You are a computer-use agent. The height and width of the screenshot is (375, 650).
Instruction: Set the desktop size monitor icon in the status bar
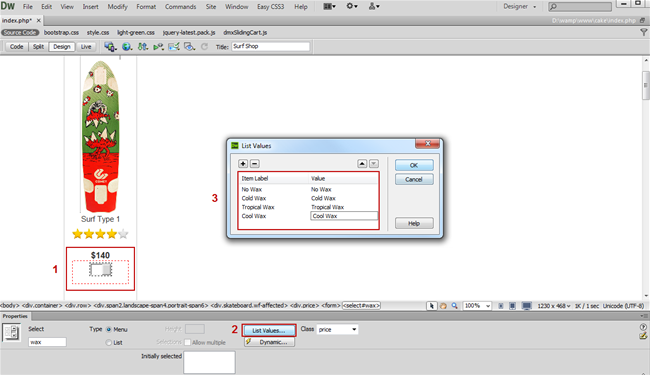click(526, 306)
